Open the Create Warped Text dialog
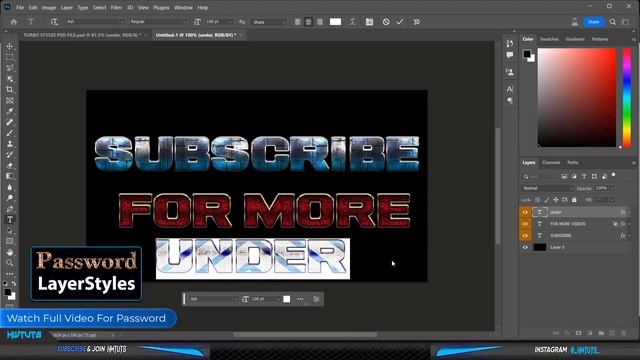This screenshot has width=640, height=360. (352, 22)
